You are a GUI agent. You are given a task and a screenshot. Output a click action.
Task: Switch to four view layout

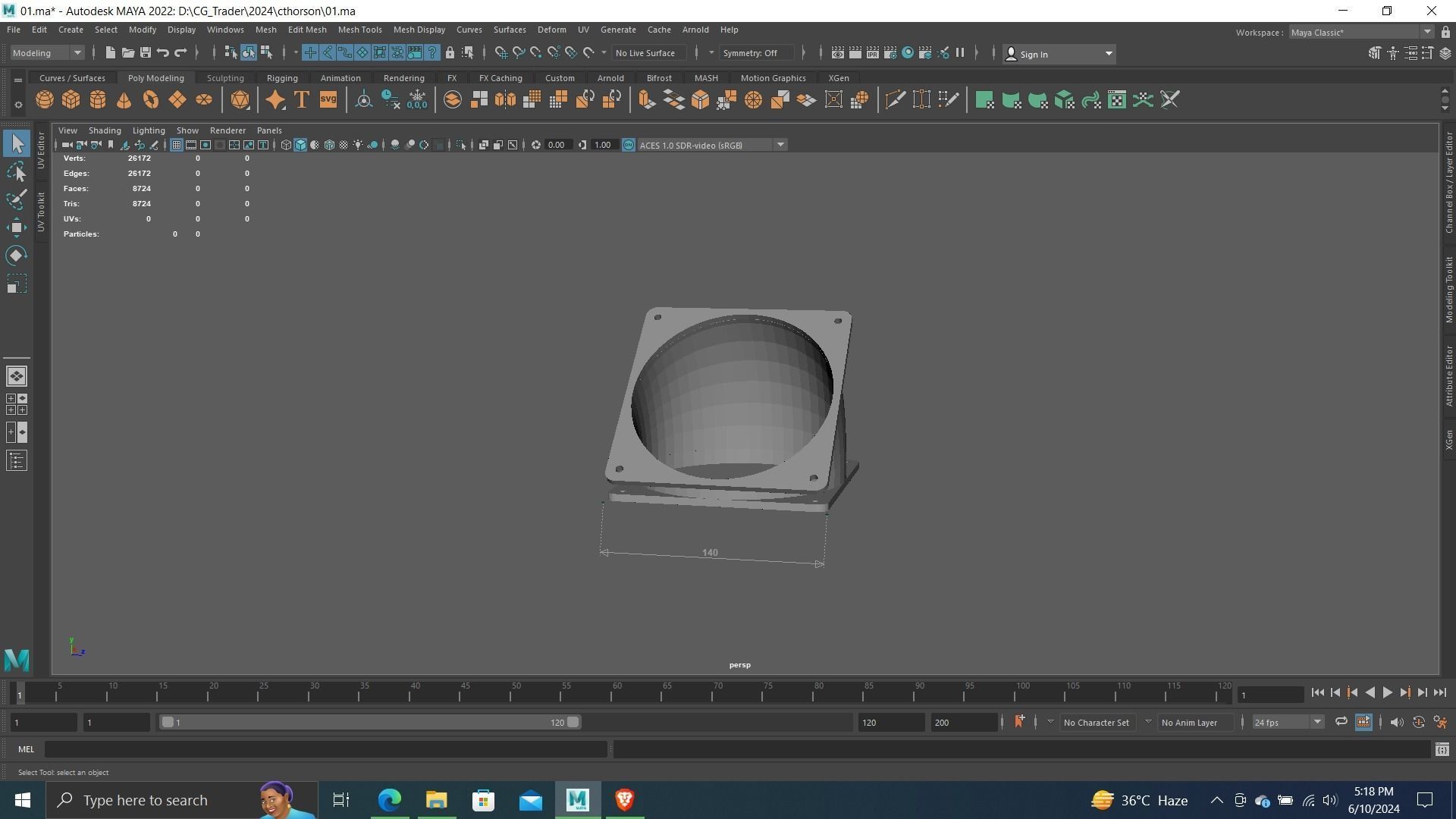click(17, 404)
